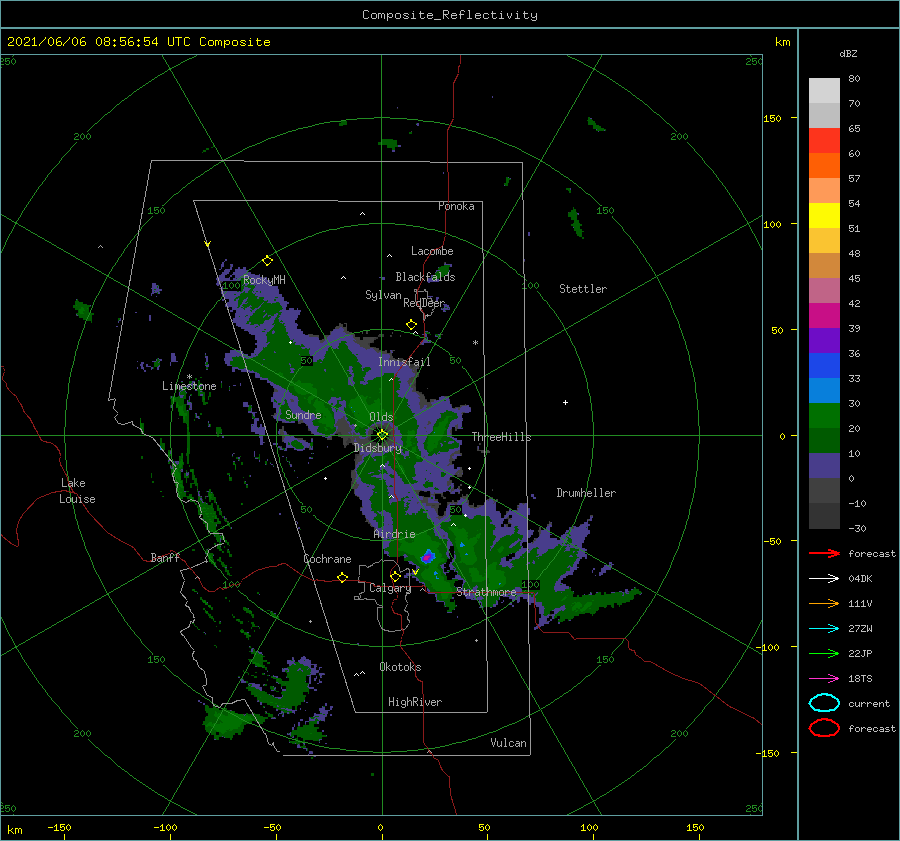Click the Ponoka city label

click(456, 206)
